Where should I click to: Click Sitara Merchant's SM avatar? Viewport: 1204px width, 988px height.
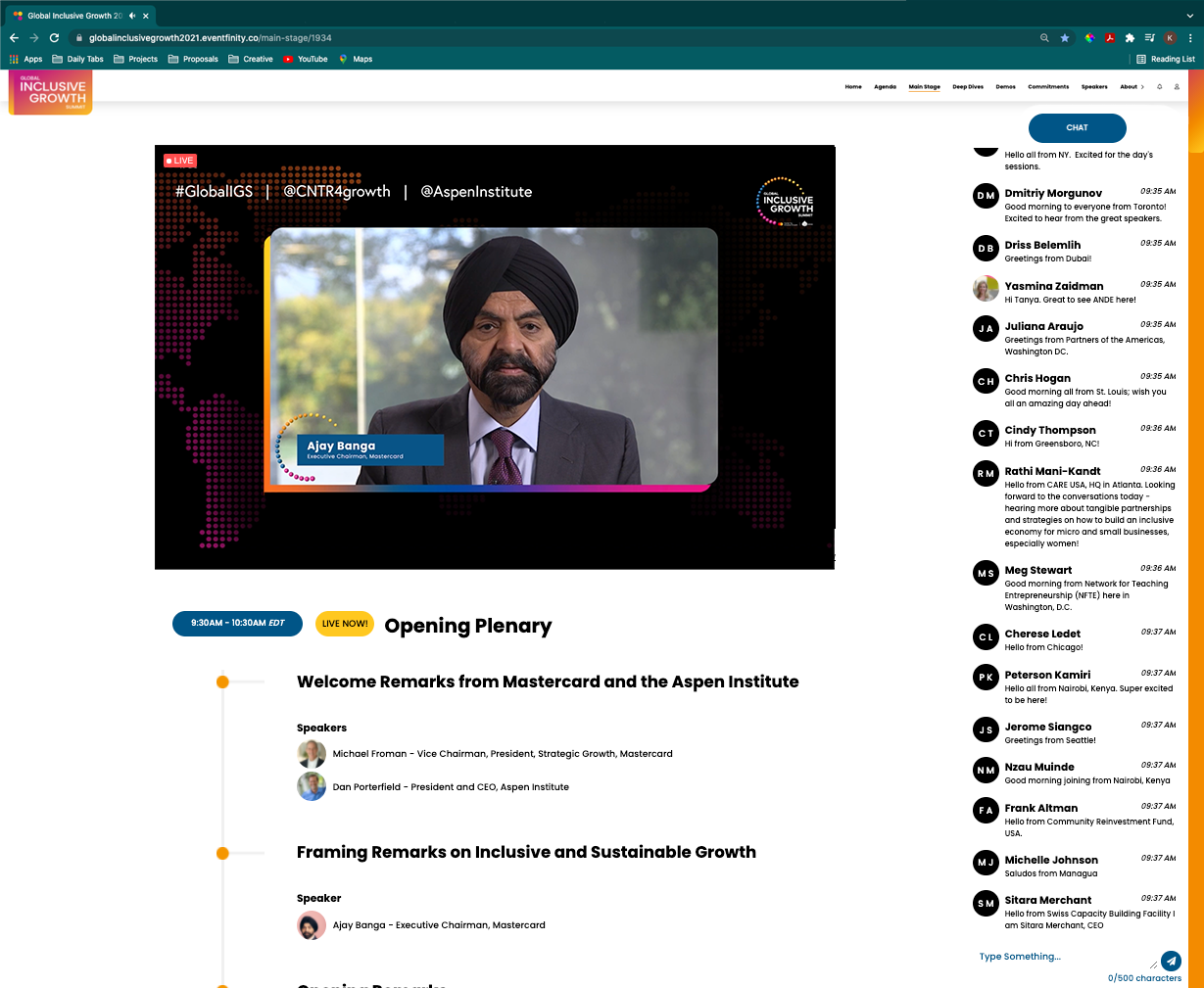pos(986,904)
